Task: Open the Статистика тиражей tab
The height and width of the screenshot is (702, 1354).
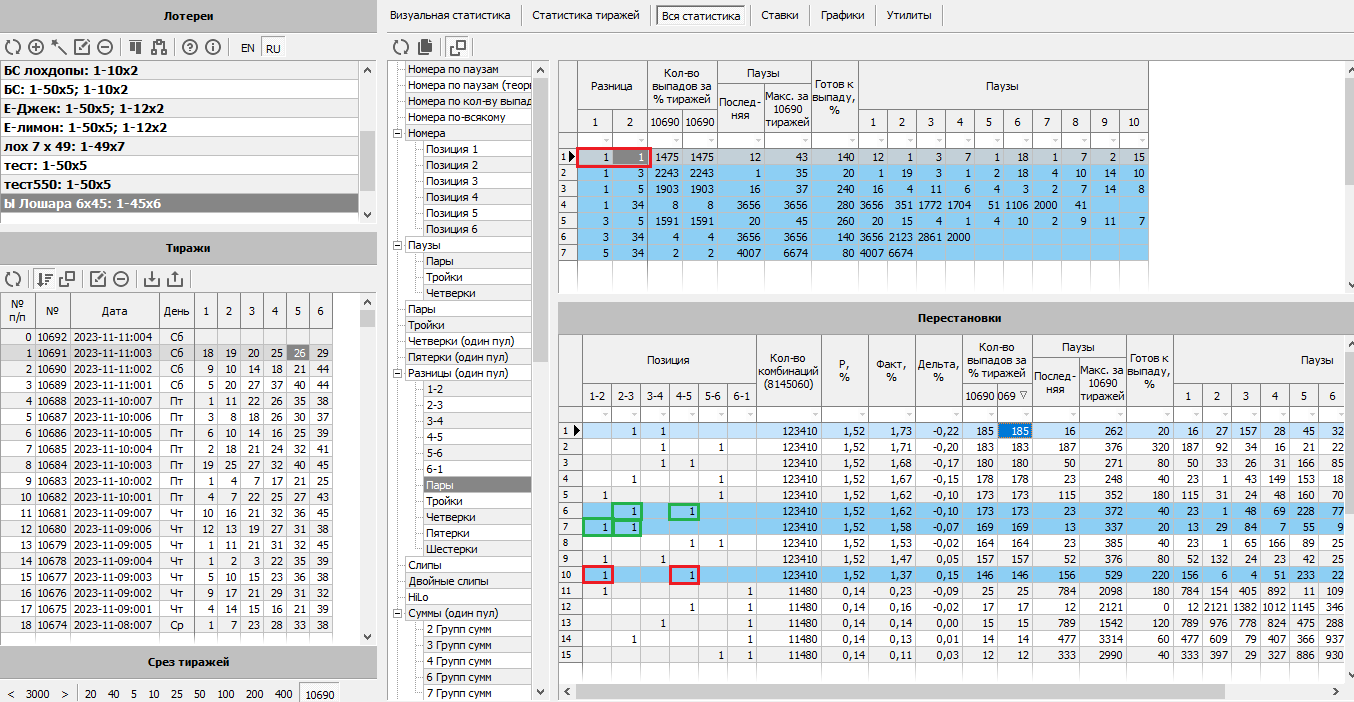Action: (586, 15)
